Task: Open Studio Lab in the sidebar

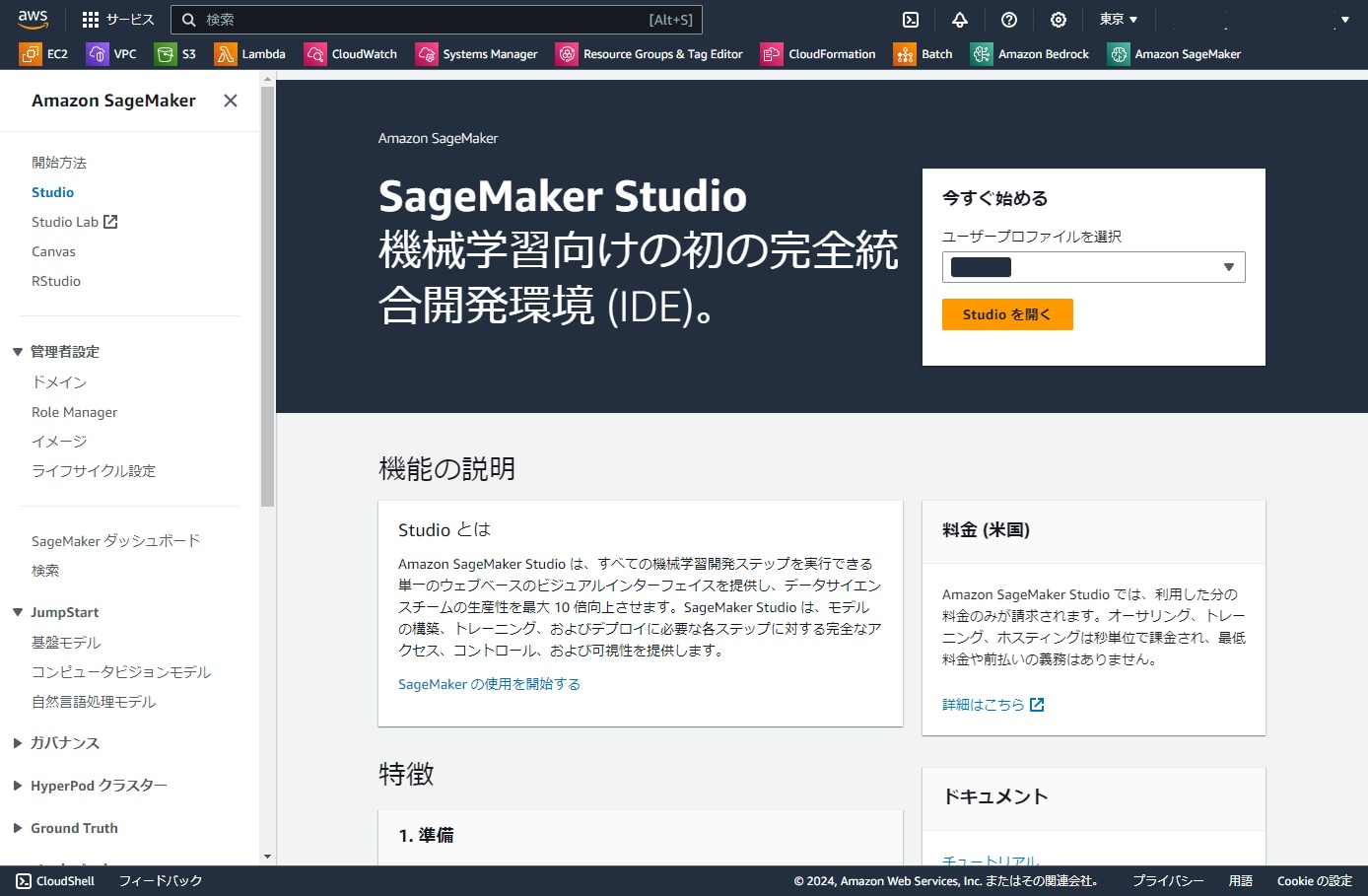Action: click(x=65, y=222)
